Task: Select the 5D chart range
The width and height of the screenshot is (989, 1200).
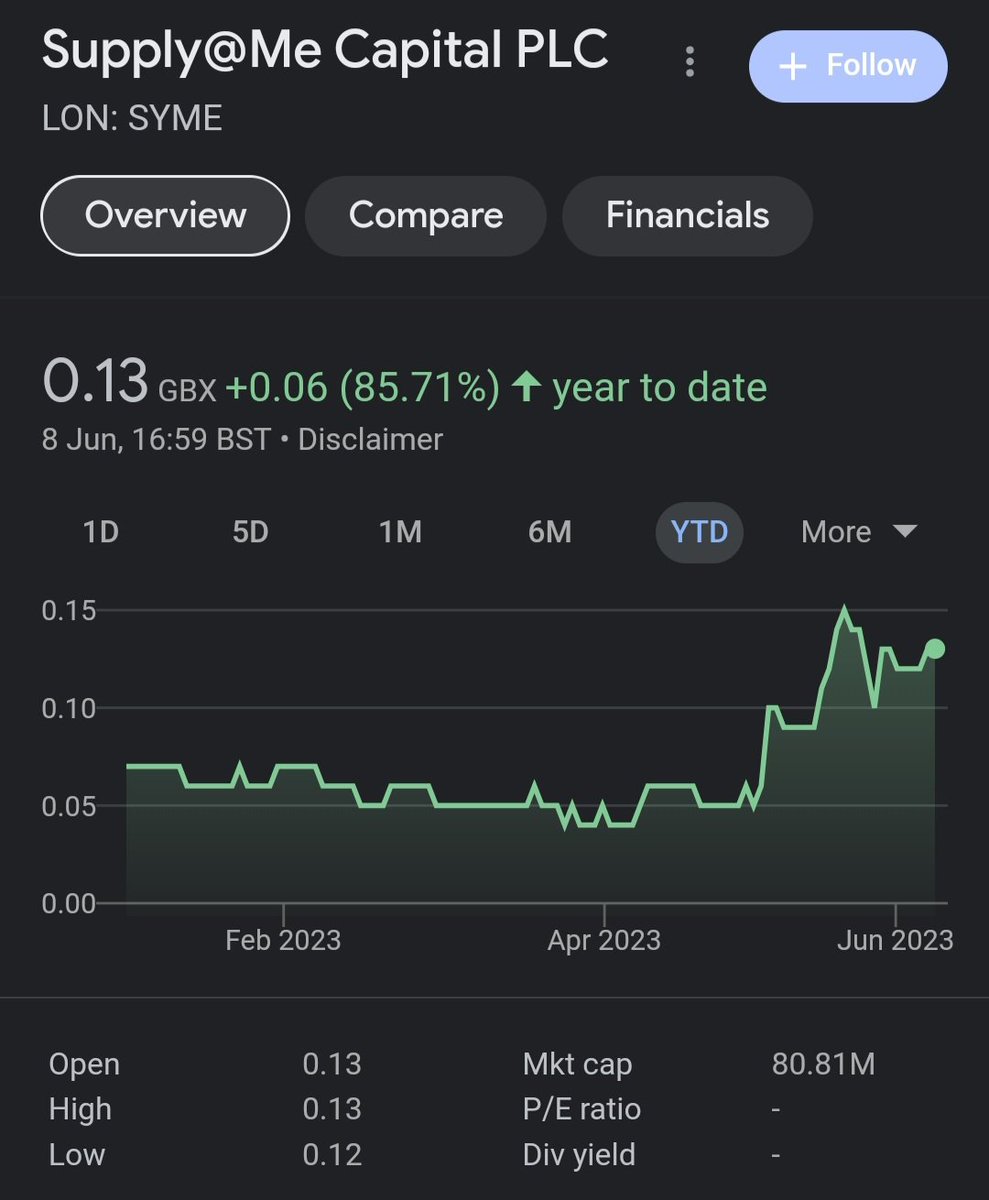Action: click(251, 532)
